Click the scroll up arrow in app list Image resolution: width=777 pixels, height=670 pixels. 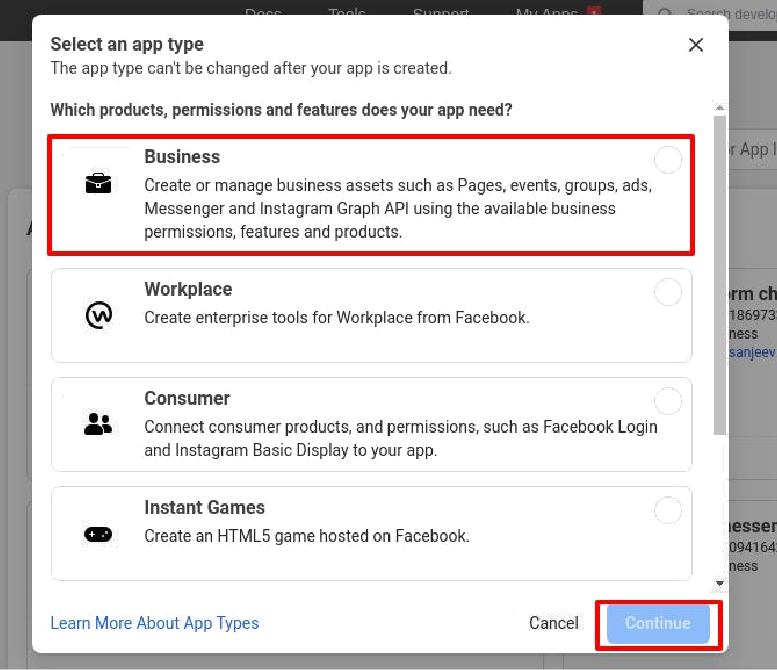pos(720,108)
